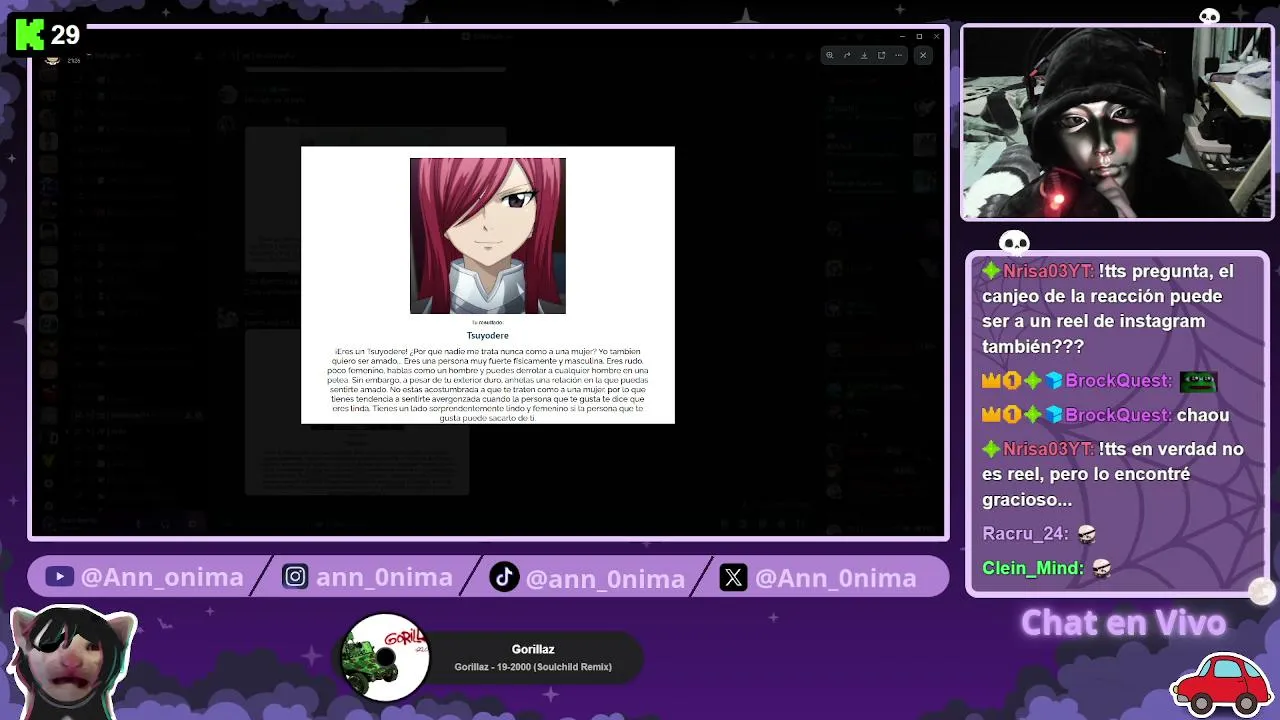The width and height of the screenshot is (1280, 720).
Task: Click the Kick logo in the top corner
Action: click(x=30, y=35)
